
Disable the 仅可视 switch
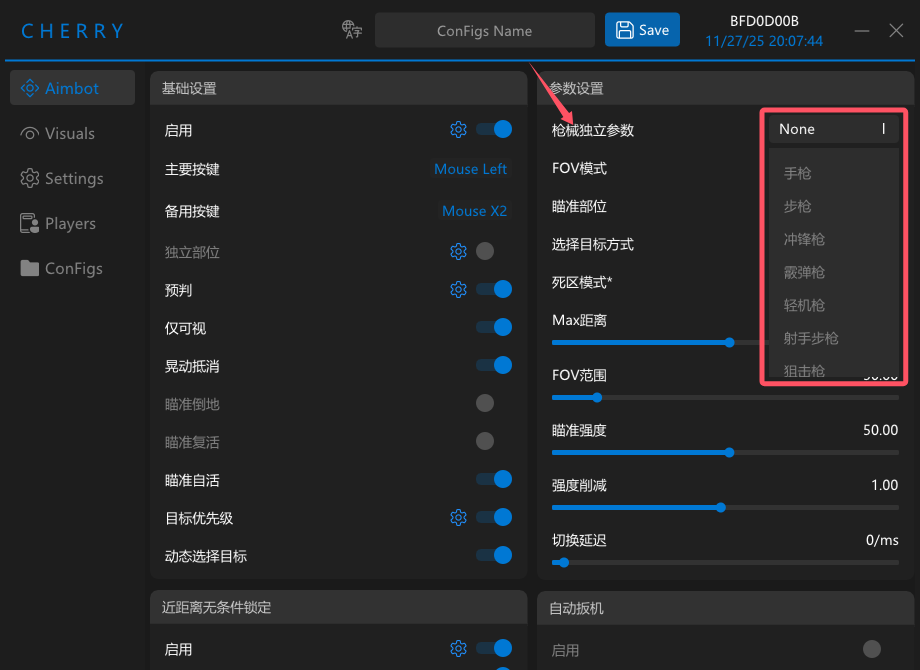click(494, 327)
